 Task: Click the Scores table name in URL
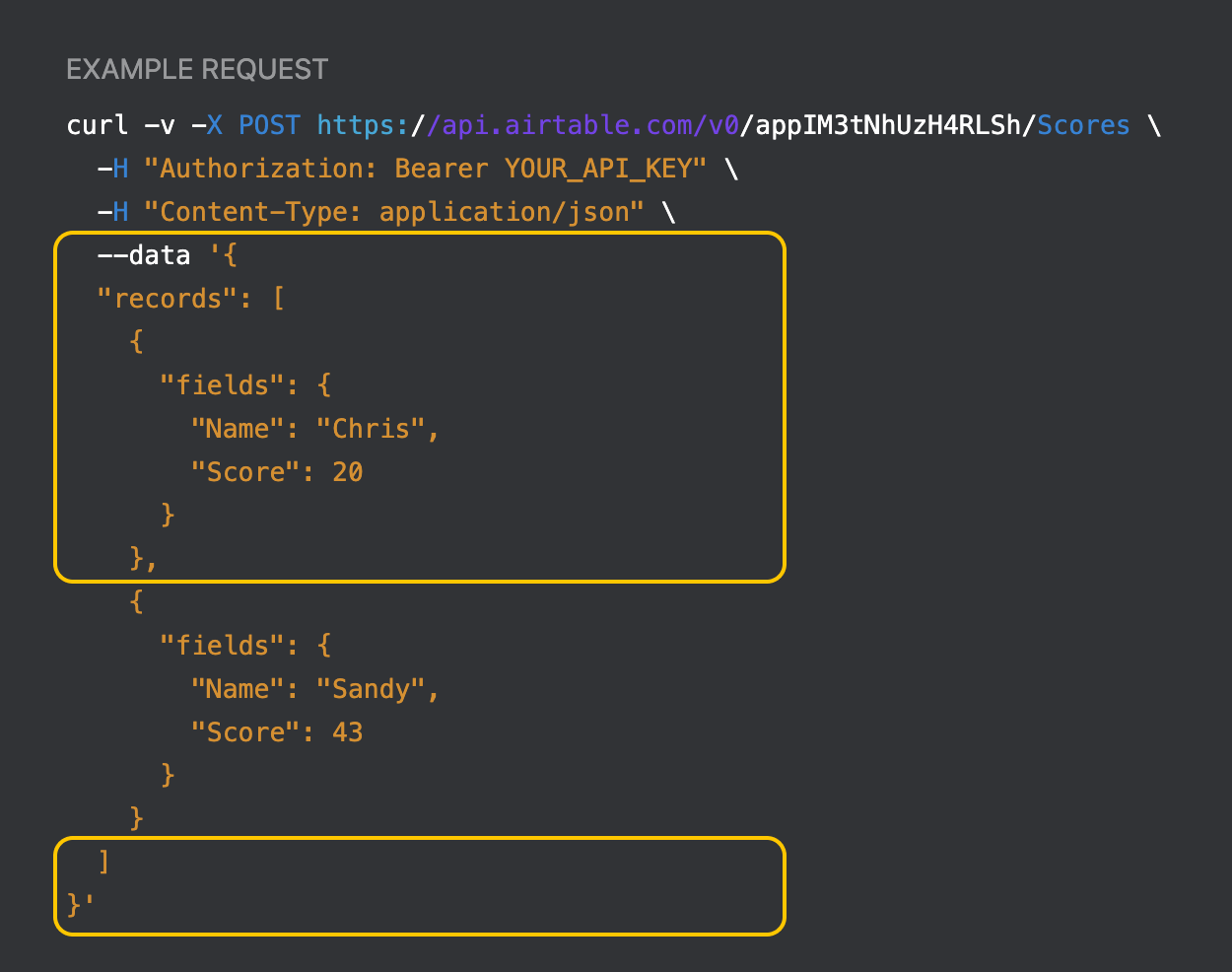(1083, 126)
